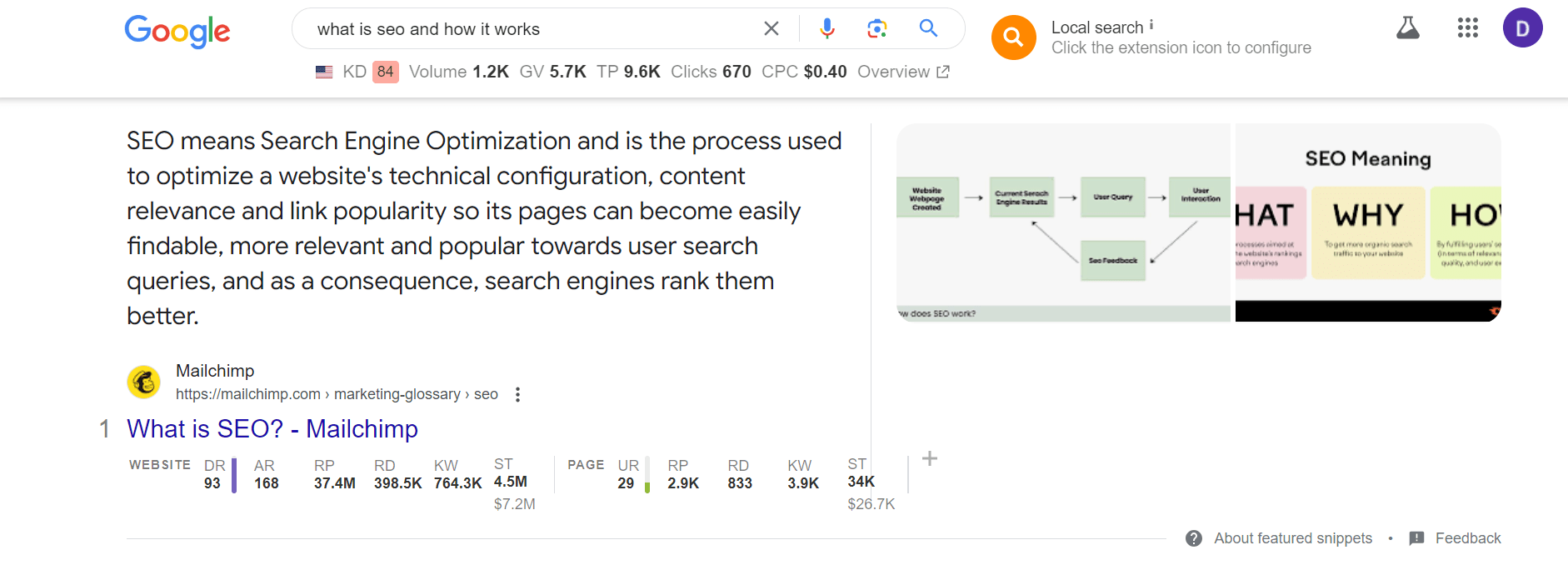Click the Feedback flag icon
The image size is (1568, 565).
(1416, 538)
